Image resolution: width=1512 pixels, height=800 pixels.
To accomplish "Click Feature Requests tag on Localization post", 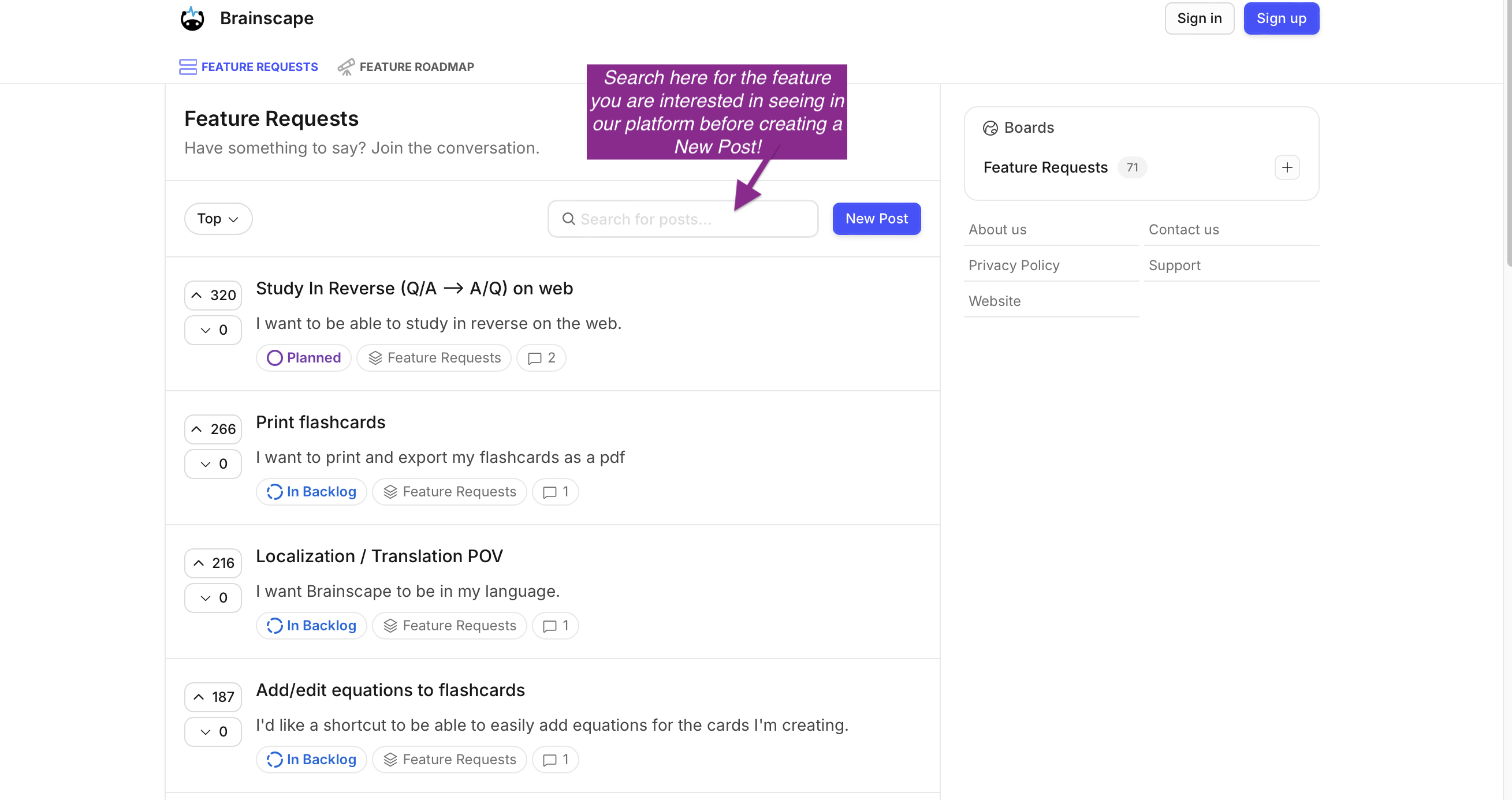I will coord(449,626).
